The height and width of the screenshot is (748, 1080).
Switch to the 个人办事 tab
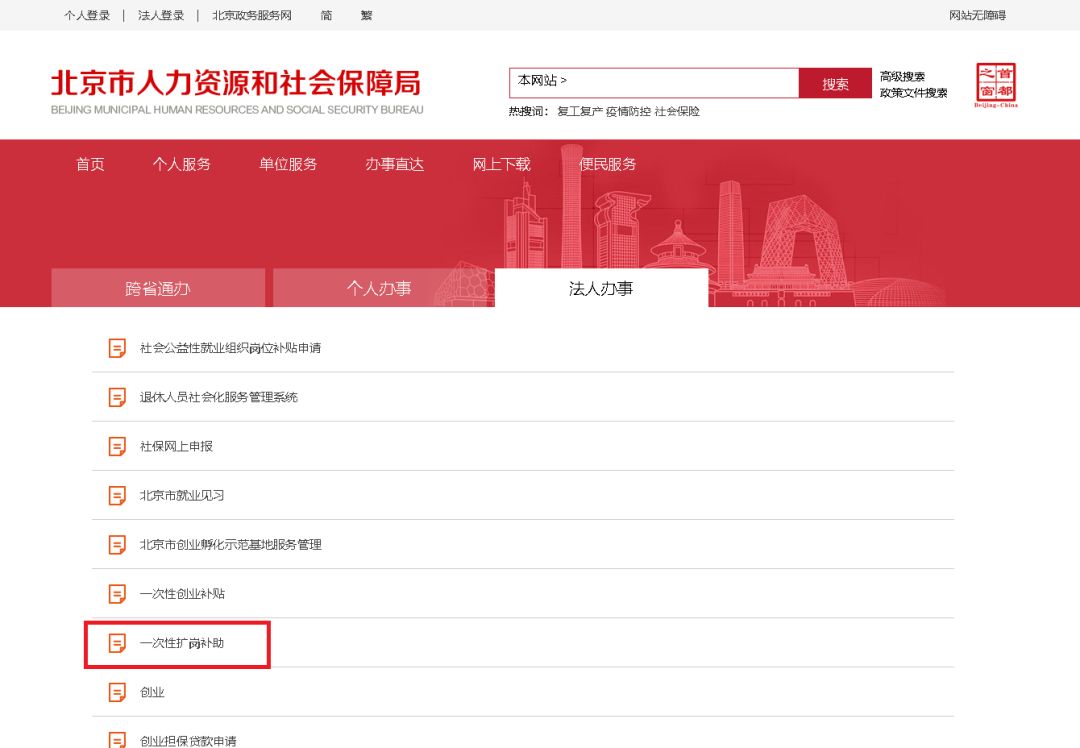[x=379, y=288]
